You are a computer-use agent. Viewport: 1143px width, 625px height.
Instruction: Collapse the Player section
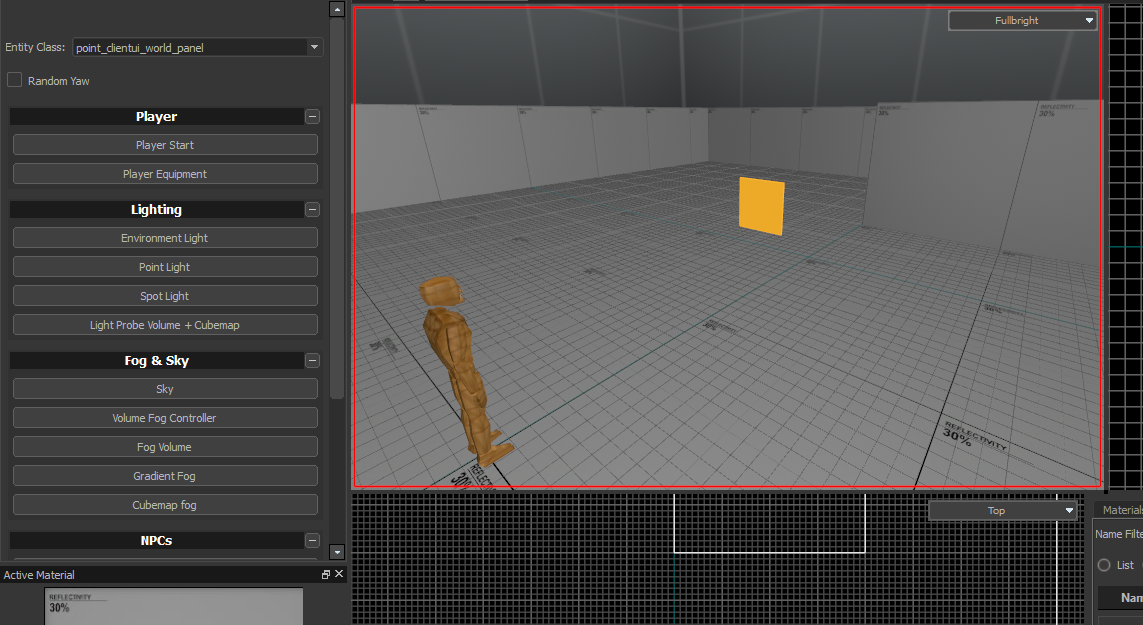click(312, 117)
